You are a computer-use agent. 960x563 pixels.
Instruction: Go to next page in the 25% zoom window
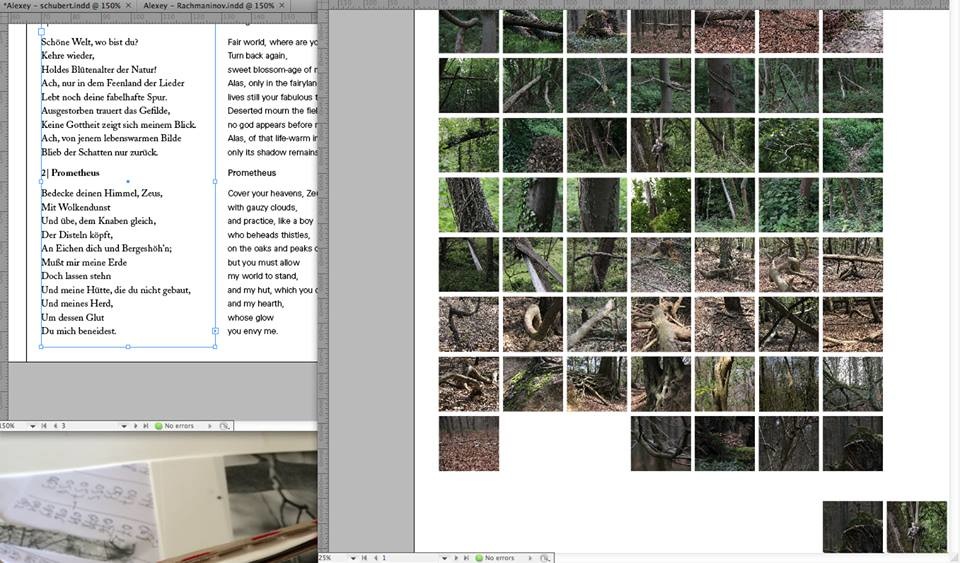point(457,557)
